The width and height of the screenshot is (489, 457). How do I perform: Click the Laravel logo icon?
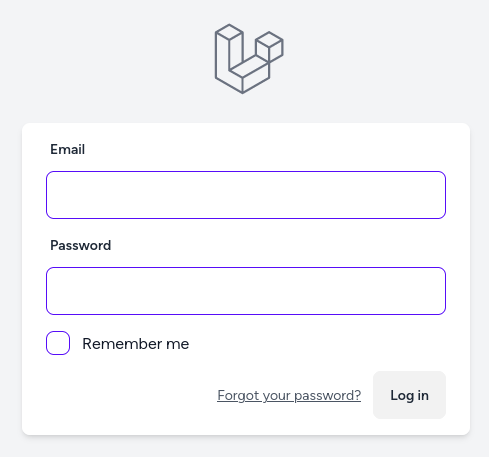pyautogui.click(x=249, y=59)
